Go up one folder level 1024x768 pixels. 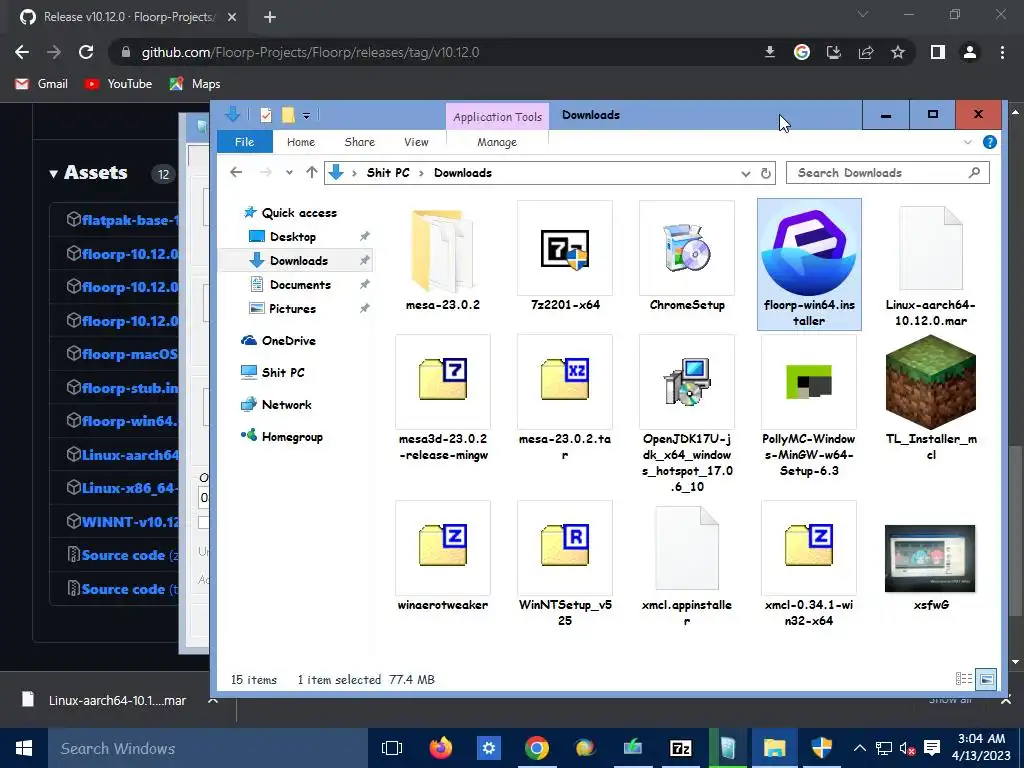pos(312,172)
